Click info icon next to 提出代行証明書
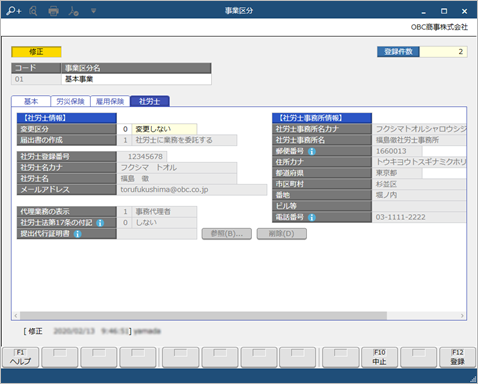The image size is (478, 384). [x=77, y=234]
